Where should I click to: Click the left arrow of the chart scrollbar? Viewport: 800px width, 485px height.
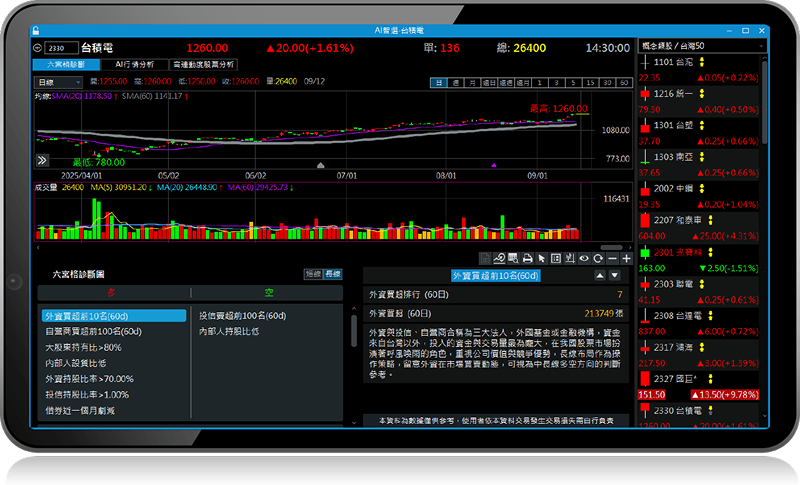click(x=38, y=247)
